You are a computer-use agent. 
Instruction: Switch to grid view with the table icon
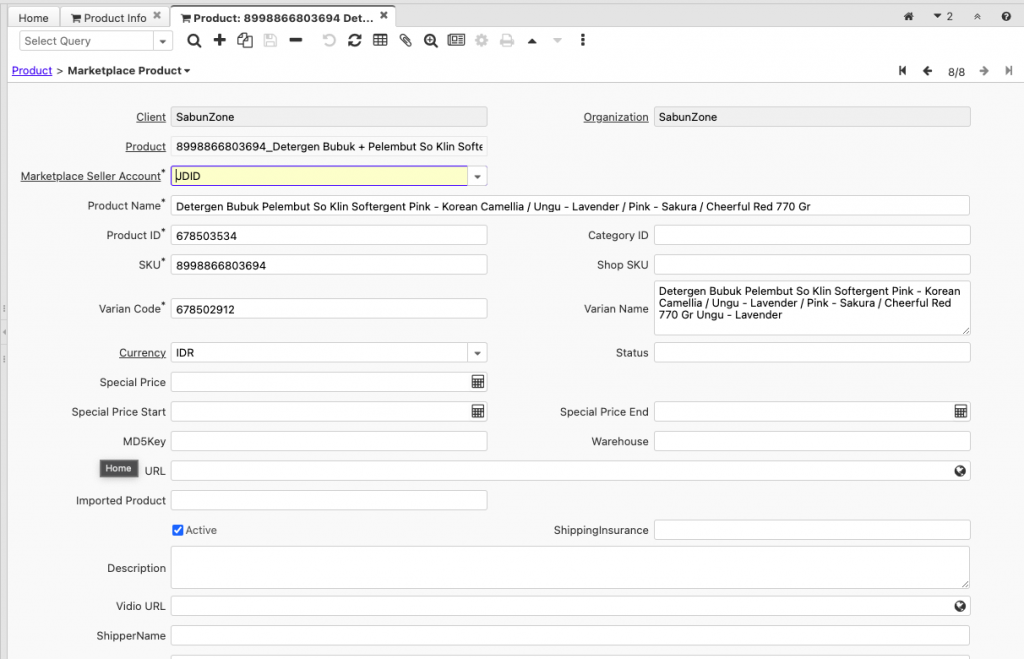(380, 40)
